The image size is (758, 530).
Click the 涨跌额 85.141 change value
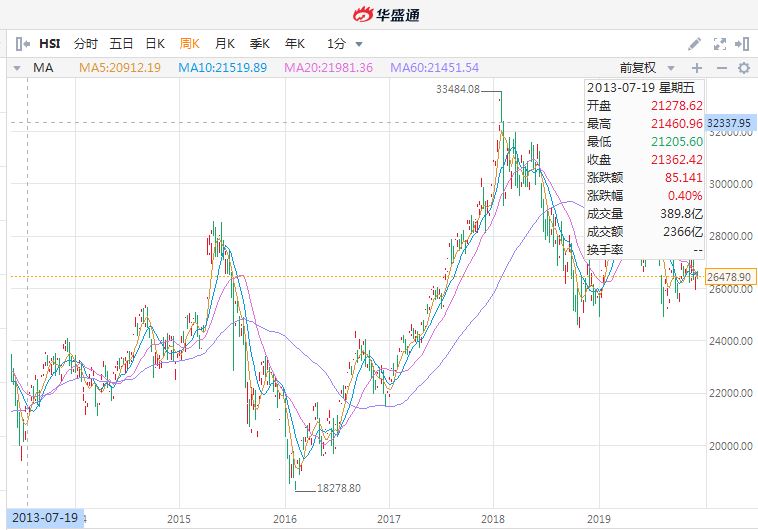[x=683, y=177]
